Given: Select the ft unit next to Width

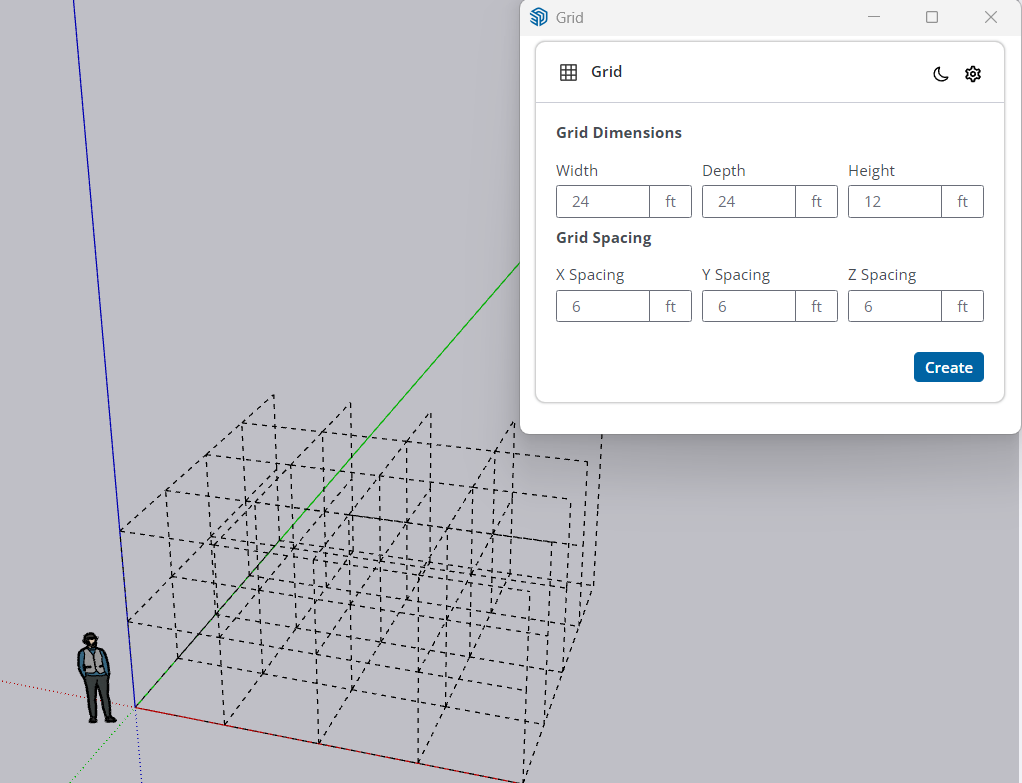Looking at the screenshot, I should pos(670,201).
